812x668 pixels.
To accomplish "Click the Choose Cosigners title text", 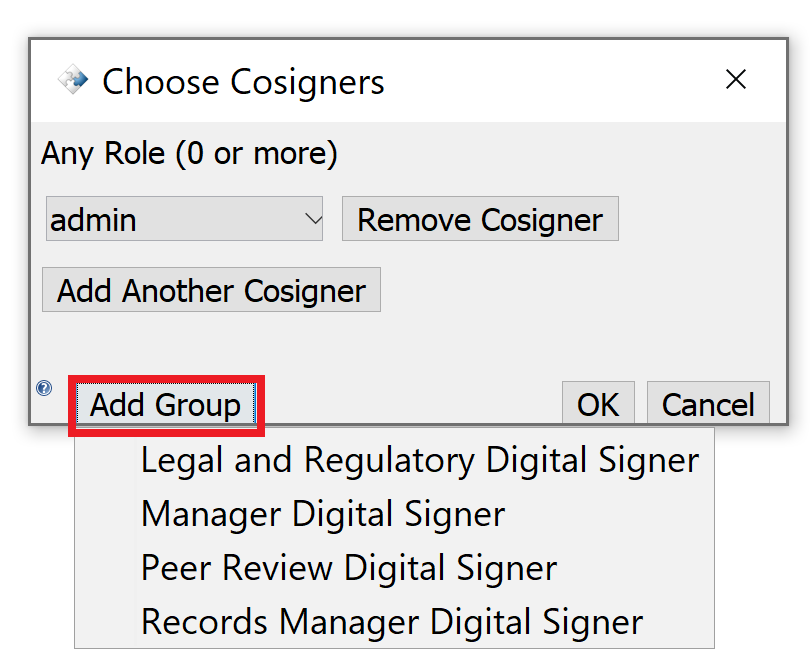I will pyautogui.click(x=243, y=82).
